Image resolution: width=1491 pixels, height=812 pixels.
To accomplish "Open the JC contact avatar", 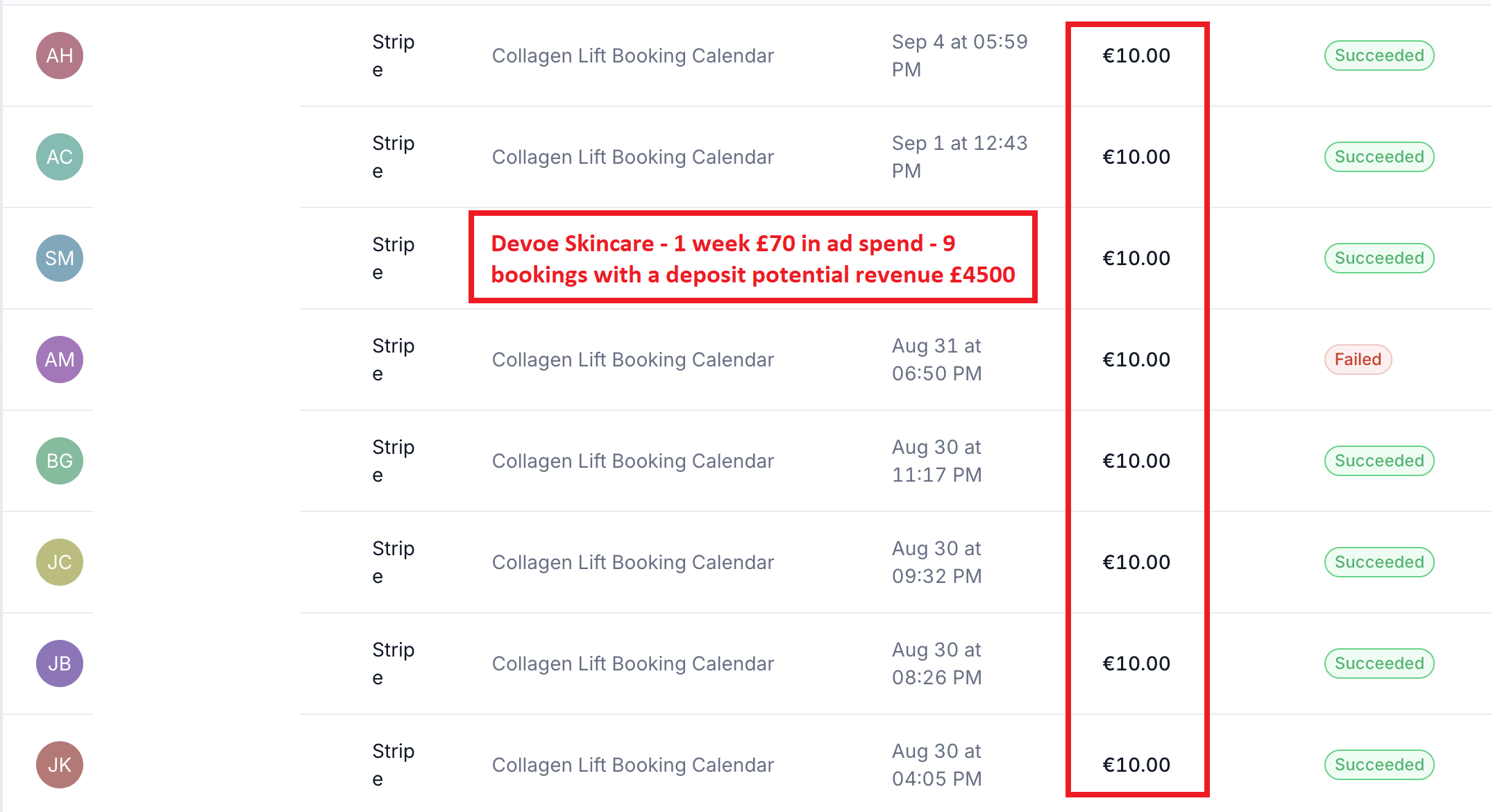I will click(x=60, y=562).
